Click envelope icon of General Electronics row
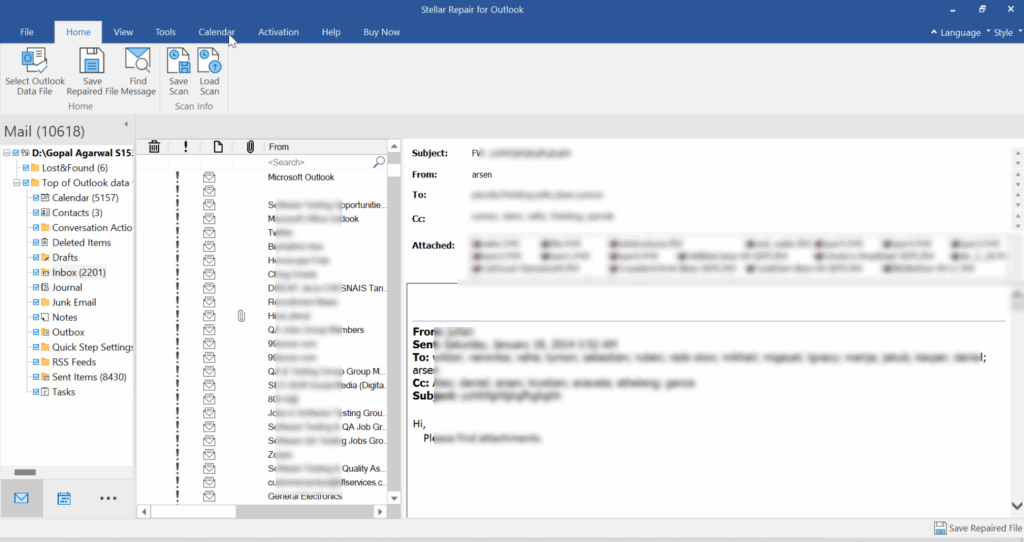 pos(209,496)
